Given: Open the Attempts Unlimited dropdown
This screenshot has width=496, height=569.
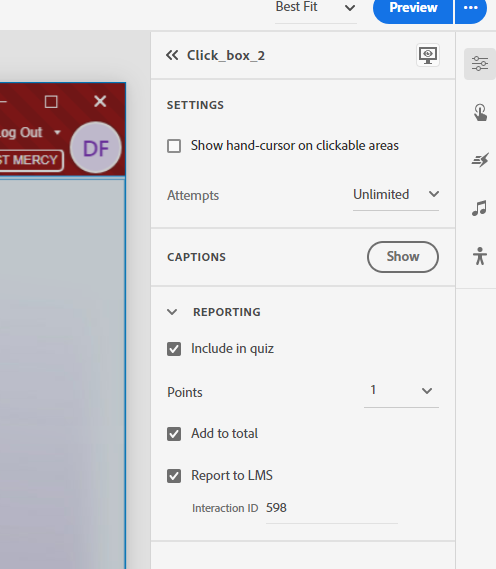Looking at the screenshot, I should (x=396, y=195).
